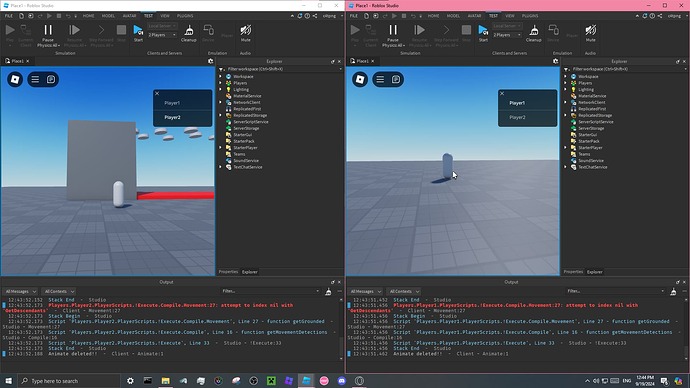
Task: Click Pause Physics in the right window
Action: pyautogui.click(x=393, y=35)
